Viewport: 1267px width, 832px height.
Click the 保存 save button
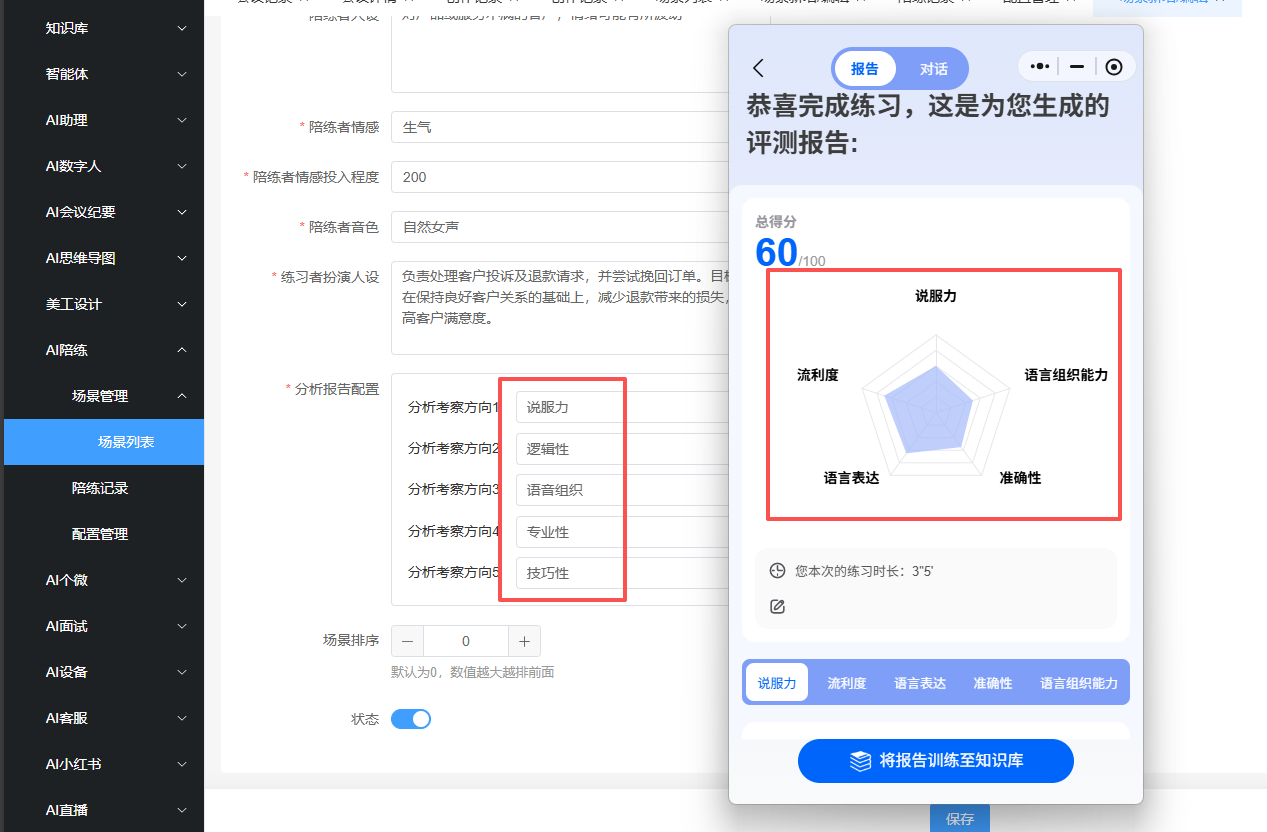959,818
